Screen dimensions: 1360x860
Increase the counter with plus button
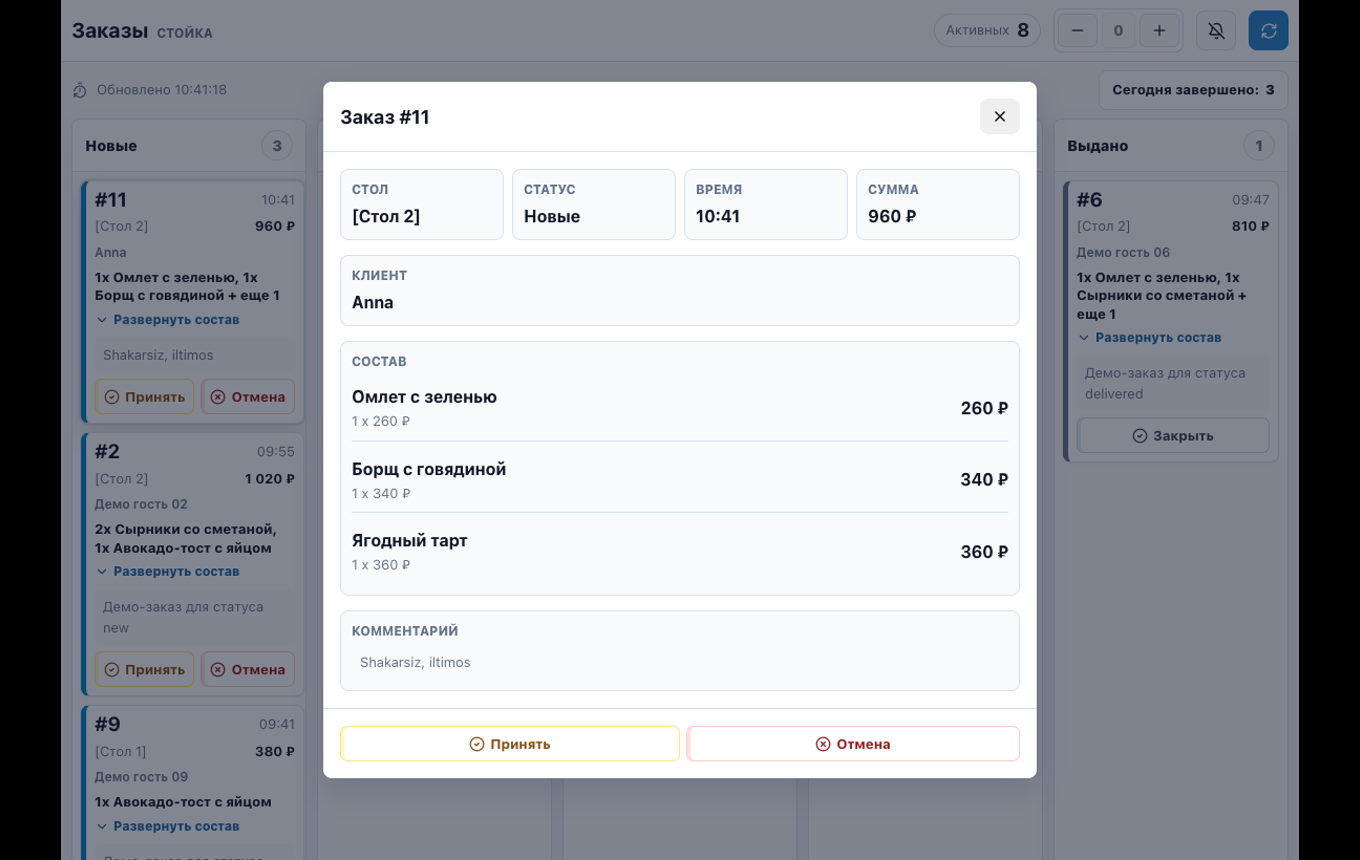[1159, 31]
